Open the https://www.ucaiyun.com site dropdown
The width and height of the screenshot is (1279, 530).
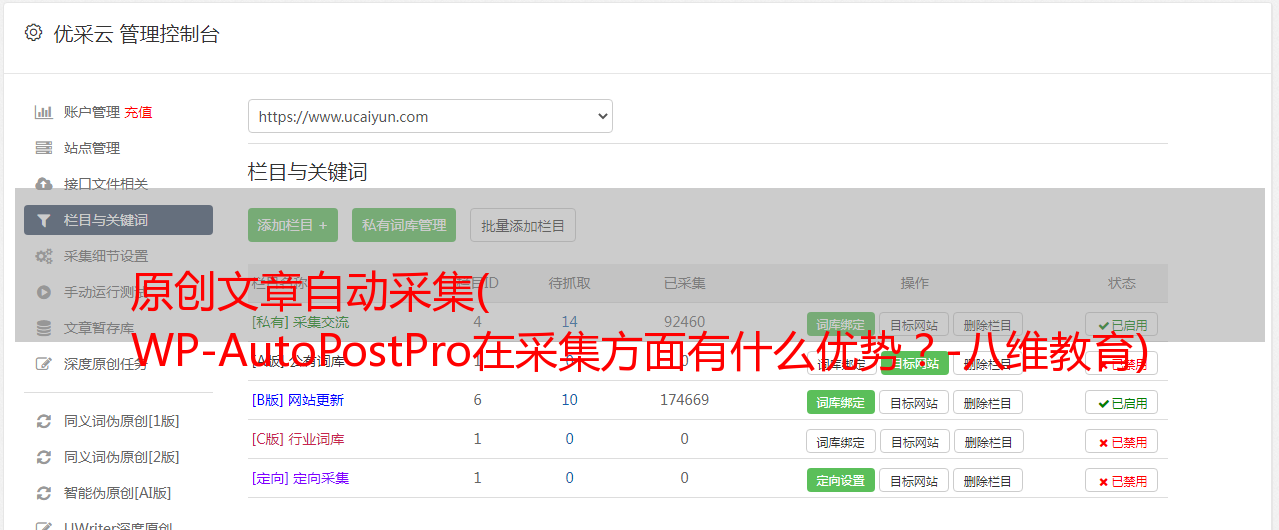430,116
